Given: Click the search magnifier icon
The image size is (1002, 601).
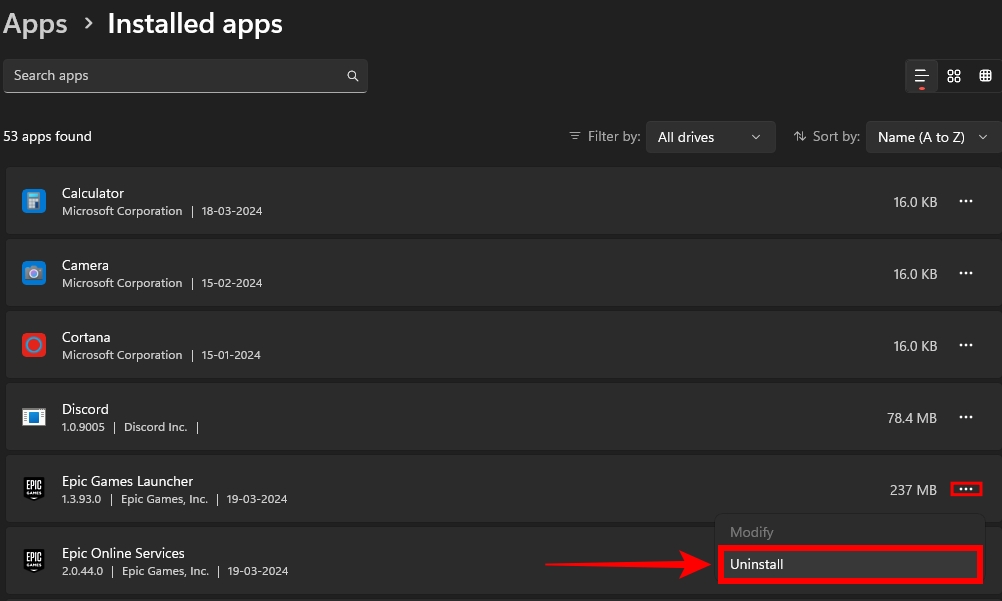Looking at the screenshot, I should pyautogui.click(x=352, y=75).
